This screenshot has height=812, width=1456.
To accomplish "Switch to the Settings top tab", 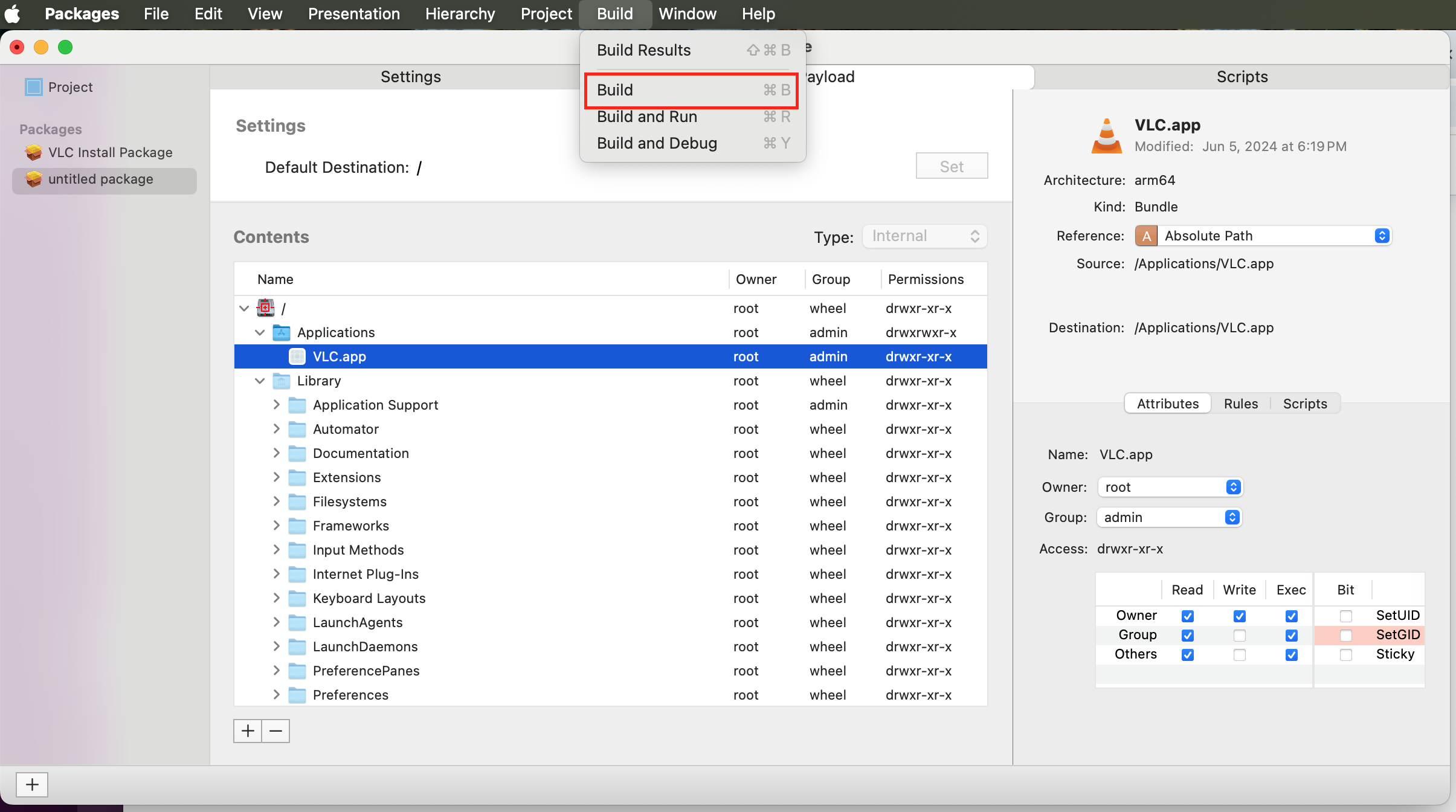I will pos(411,77).
